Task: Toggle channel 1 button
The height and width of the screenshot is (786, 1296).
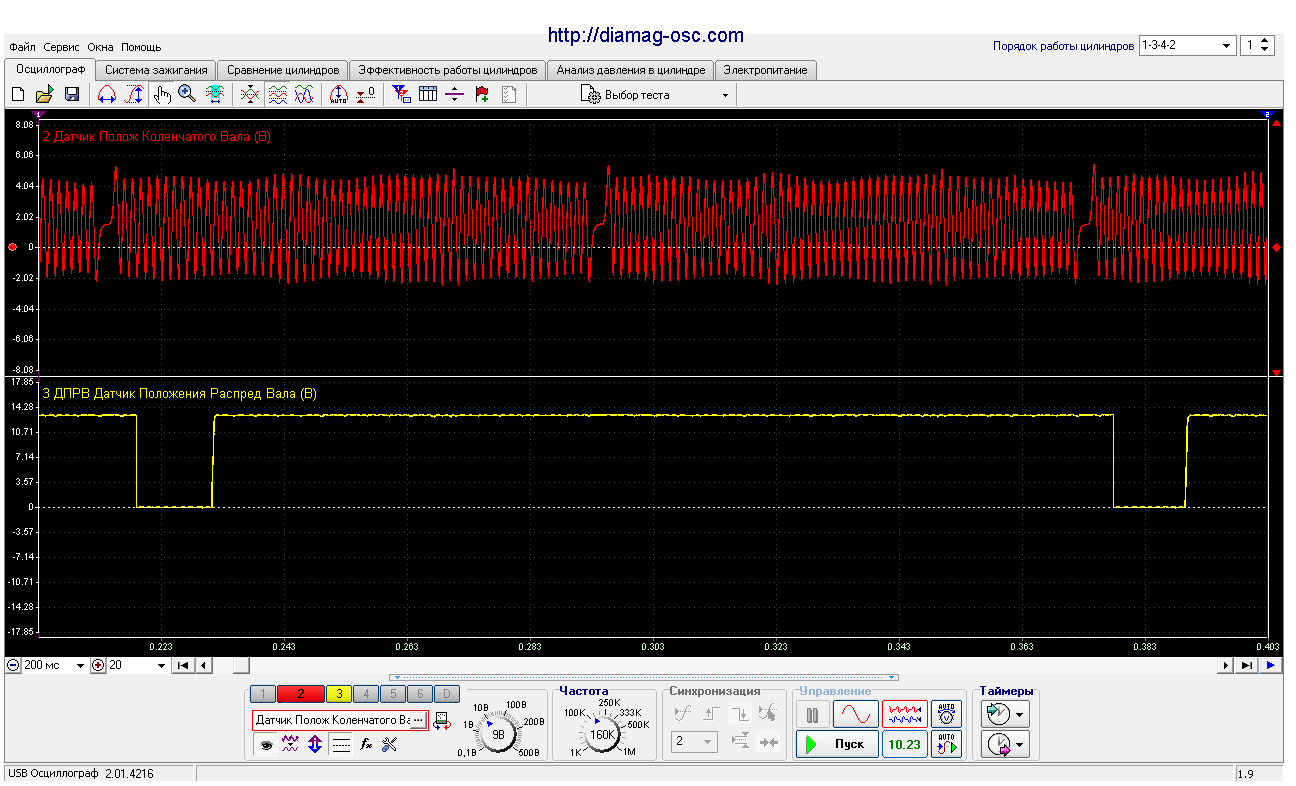Action: 261,693
